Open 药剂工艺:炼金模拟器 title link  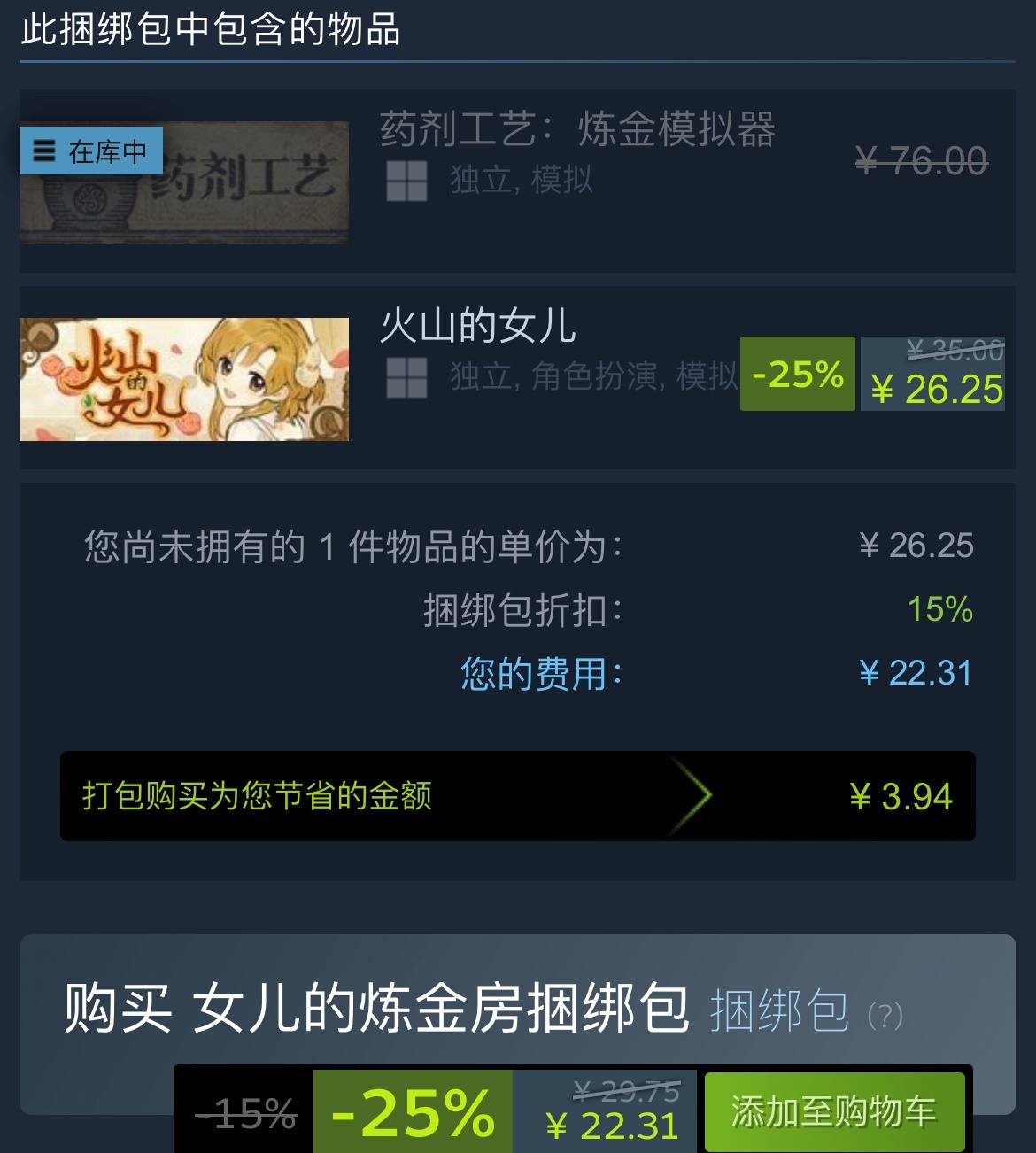[577, 129]
